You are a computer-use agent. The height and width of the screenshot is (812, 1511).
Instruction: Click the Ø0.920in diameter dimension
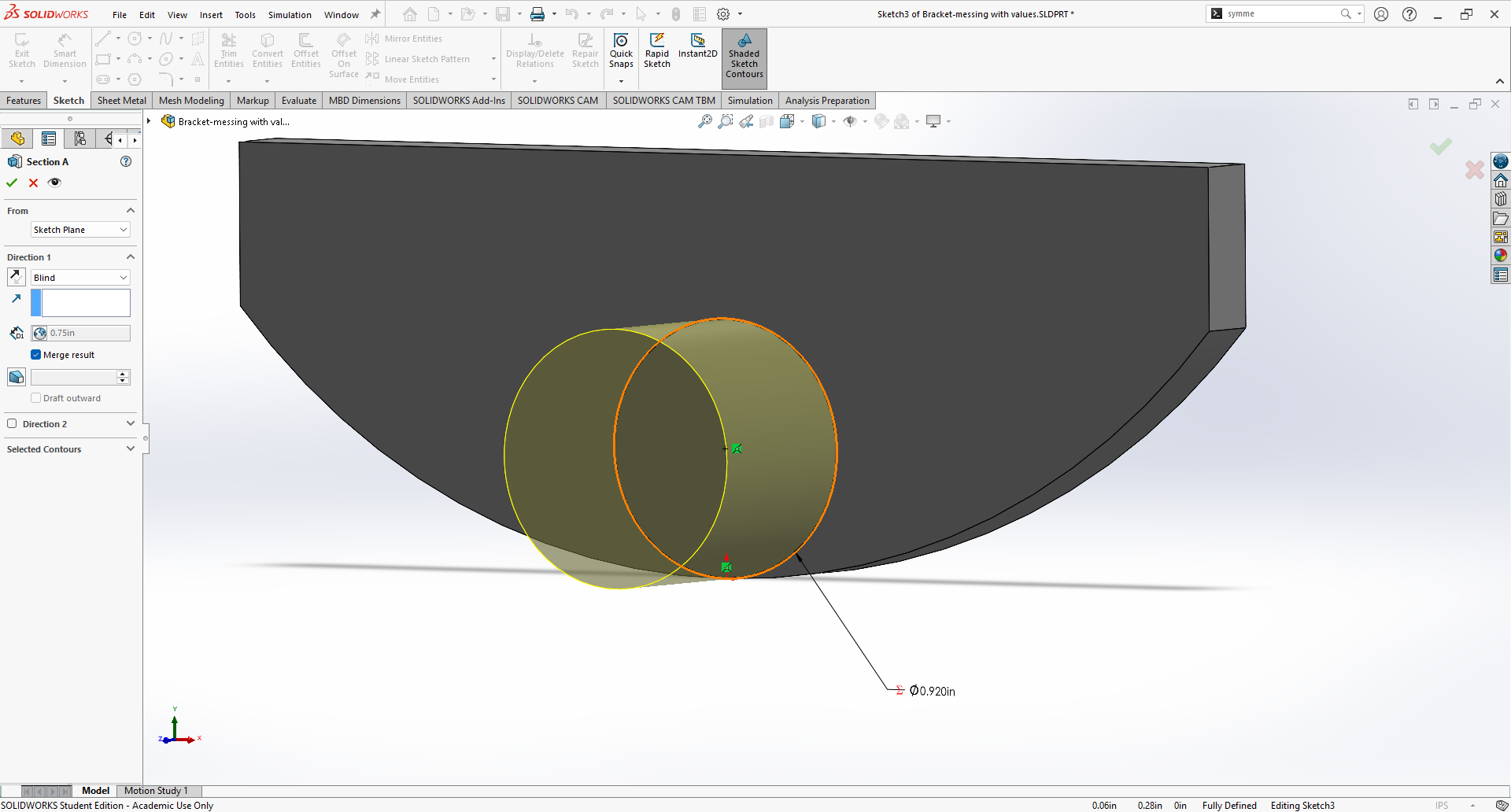click(x=932, y=691)
